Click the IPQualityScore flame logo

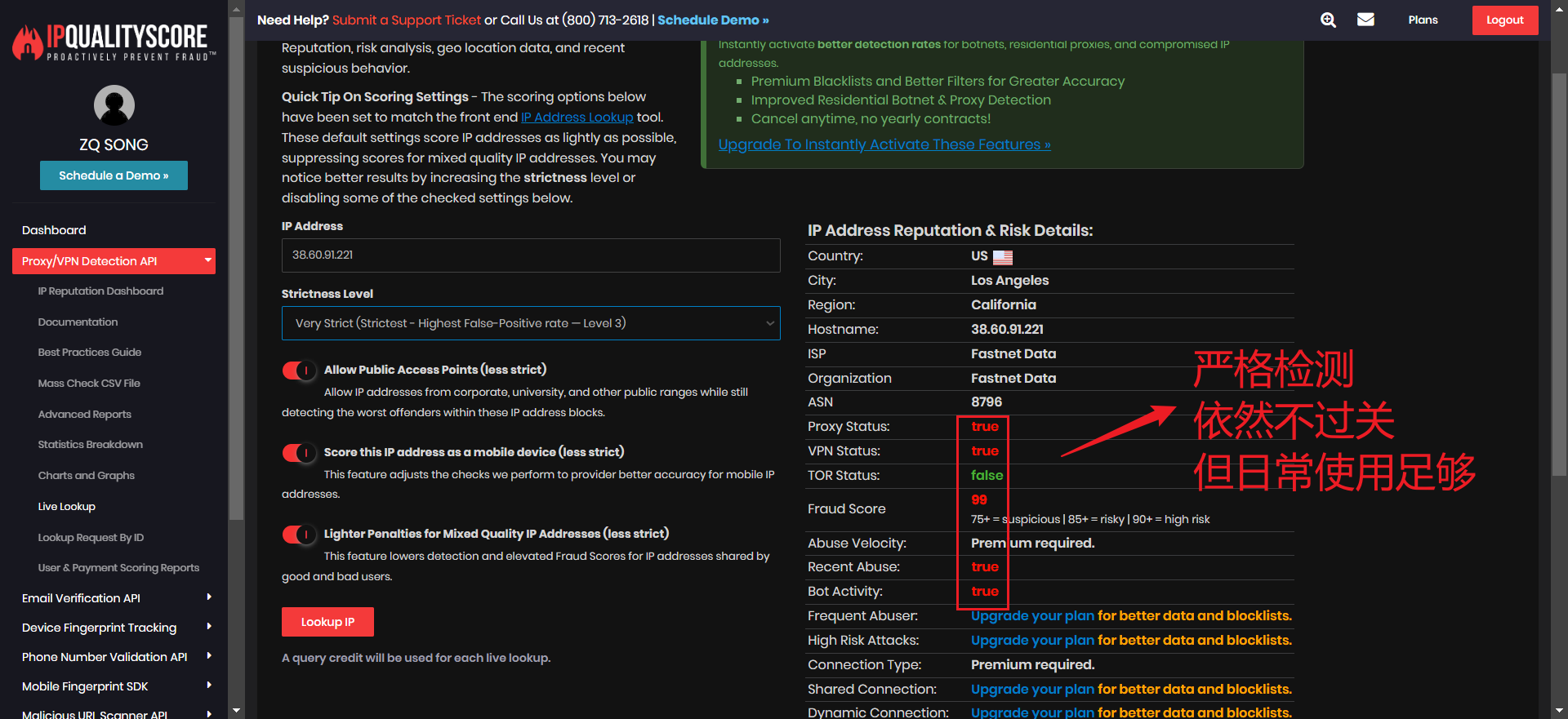point(114,42)
